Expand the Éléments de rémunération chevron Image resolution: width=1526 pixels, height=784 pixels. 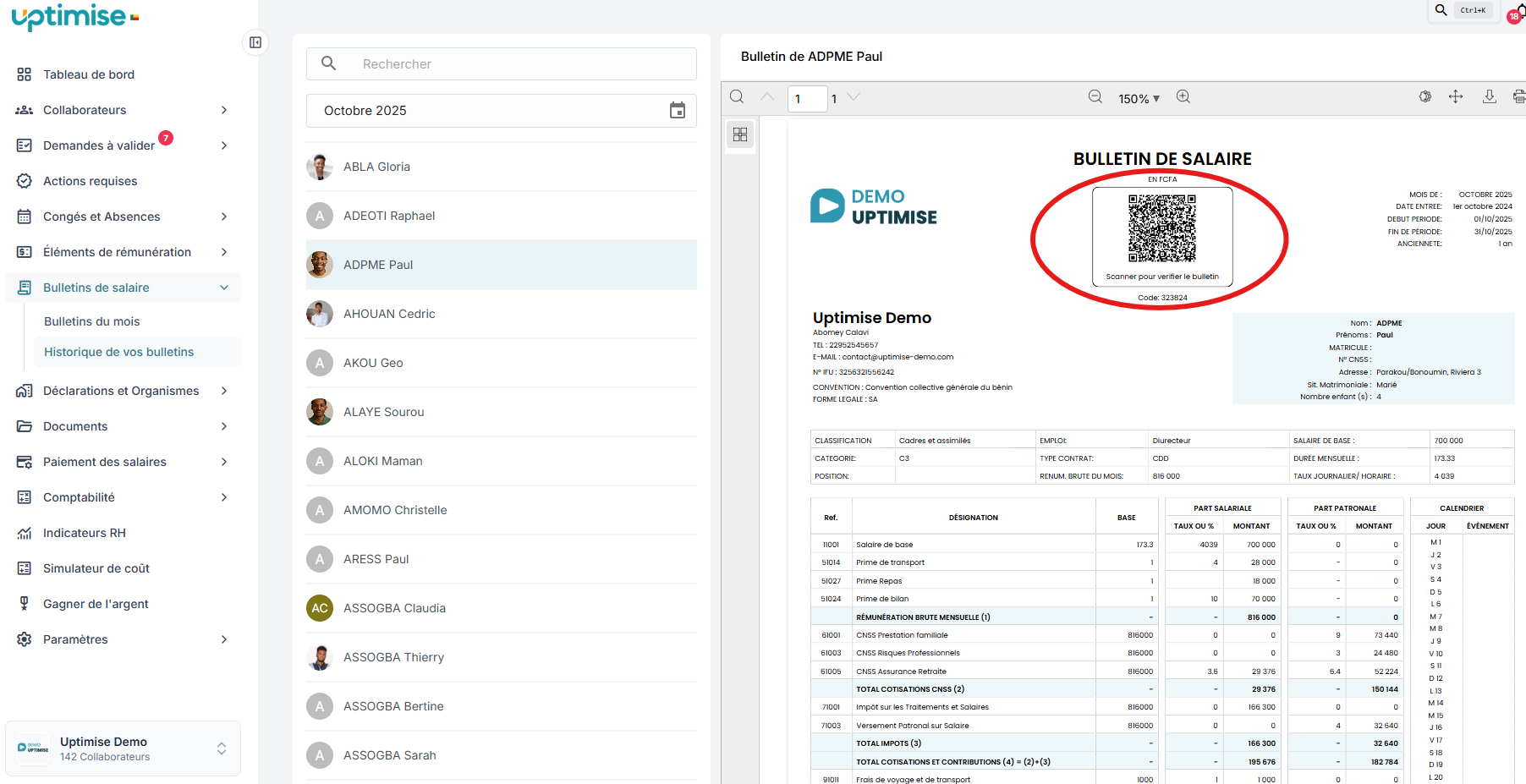224,252
